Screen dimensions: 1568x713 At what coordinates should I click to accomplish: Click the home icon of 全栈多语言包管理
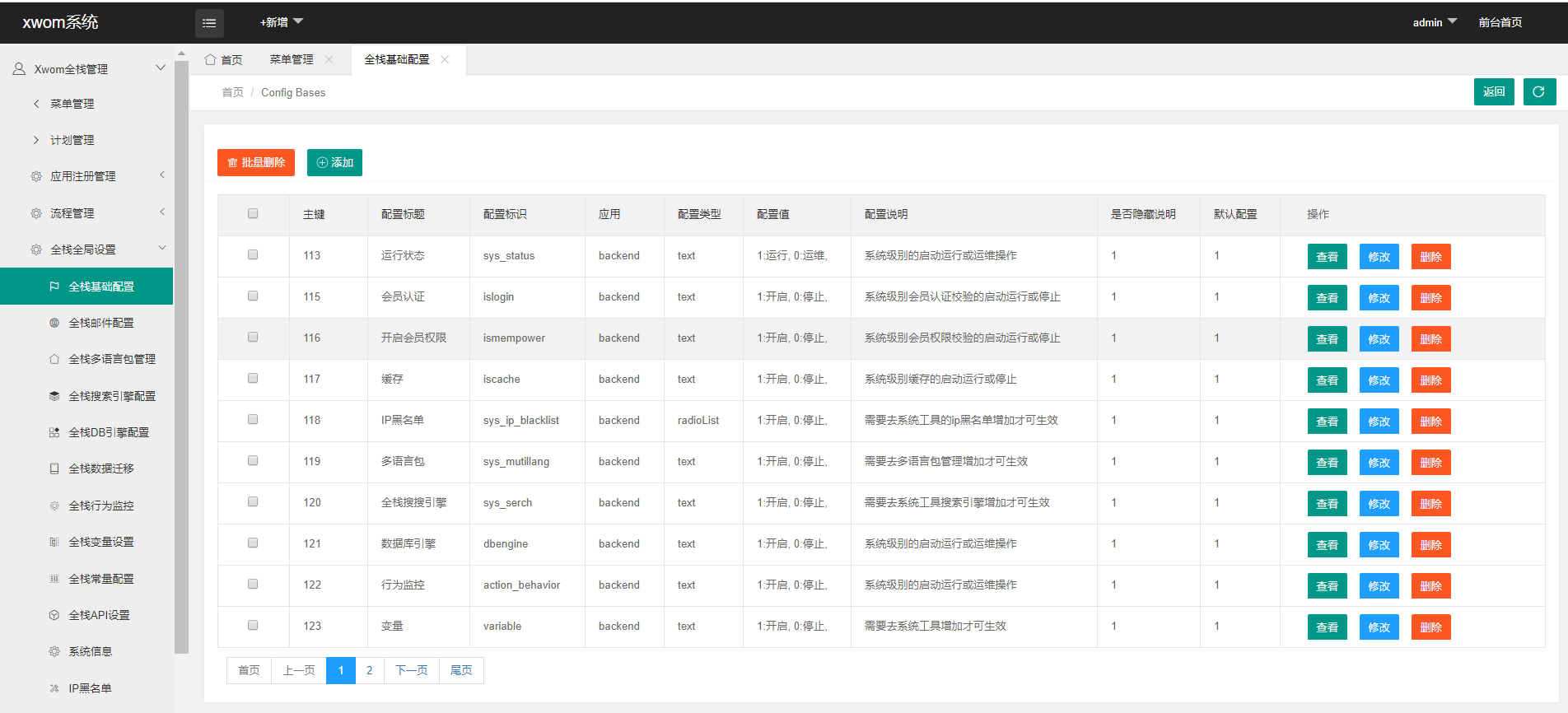click(54, 359)
